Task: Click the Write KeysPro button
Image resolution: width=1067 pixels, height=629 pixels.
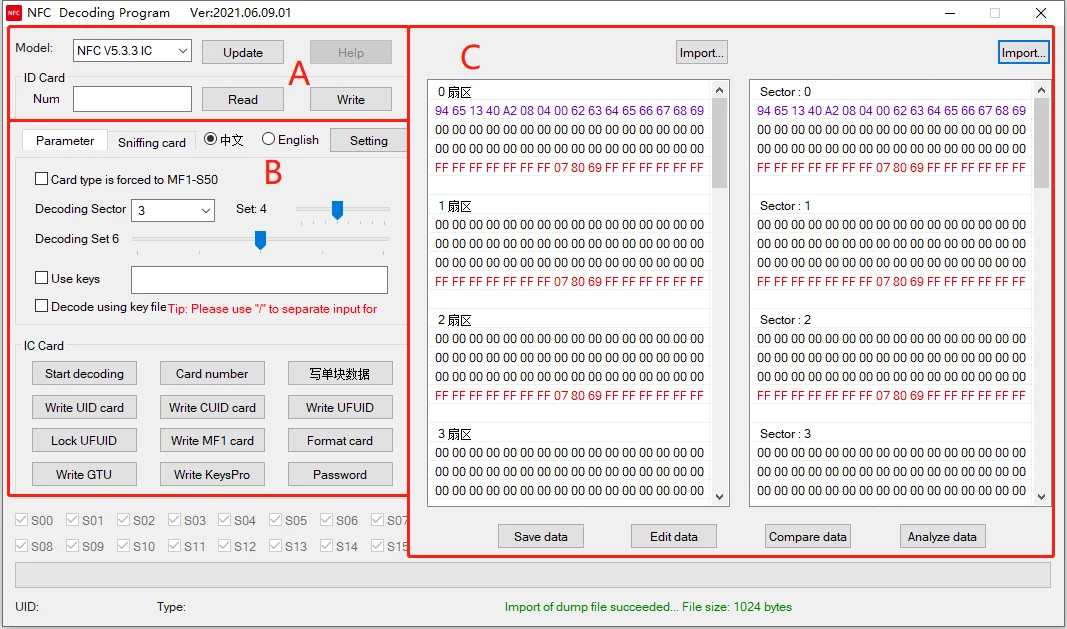Action: [212, 474]
